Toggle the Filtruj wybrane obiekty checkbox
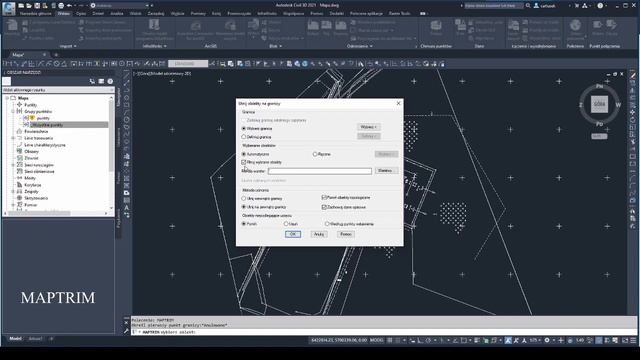This screenshot has width=640, height=360. pos(244,162)
